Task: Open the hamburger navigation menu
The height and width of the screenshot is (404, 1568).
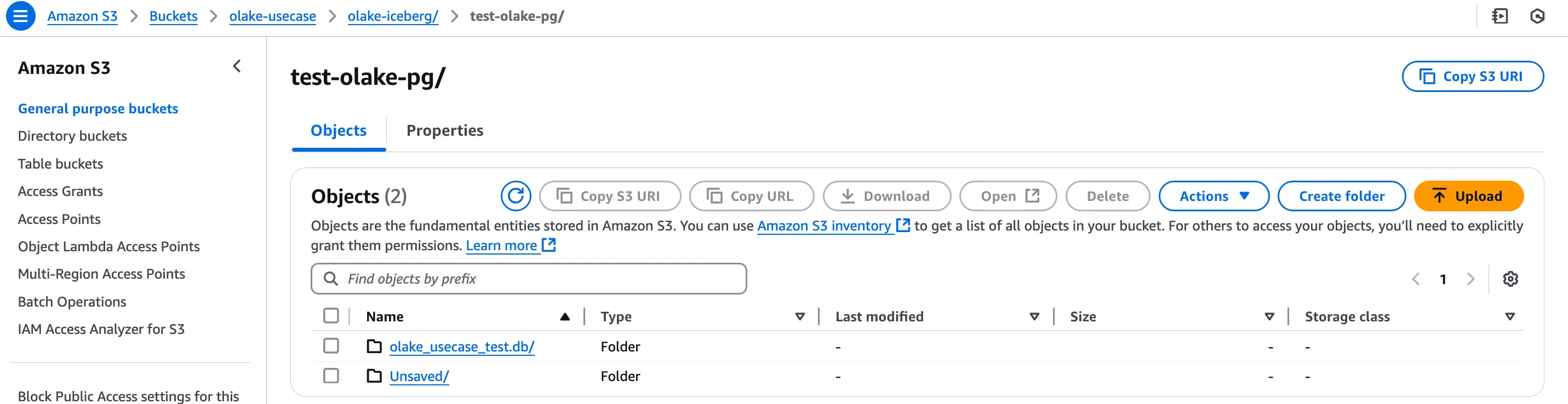Action: (20, 16)
